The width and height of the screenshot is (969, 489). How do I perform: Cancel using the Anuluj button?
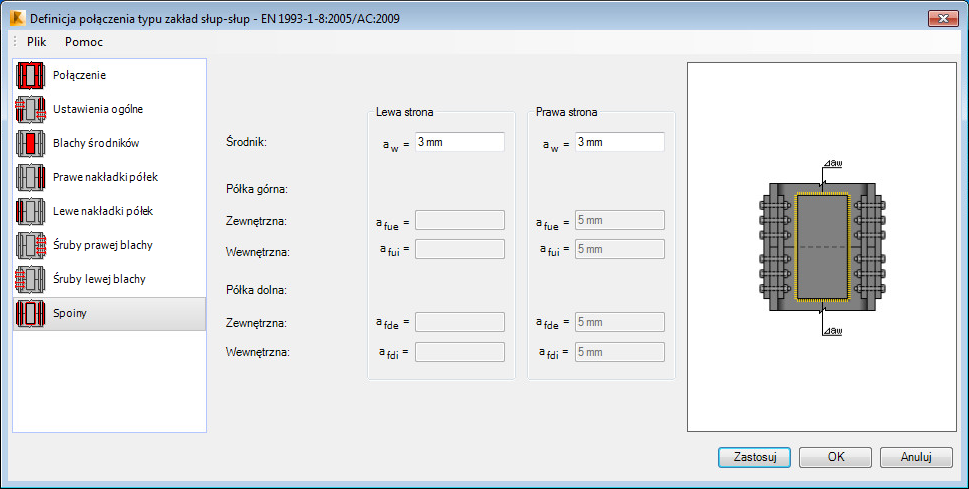tap(916, 457)
